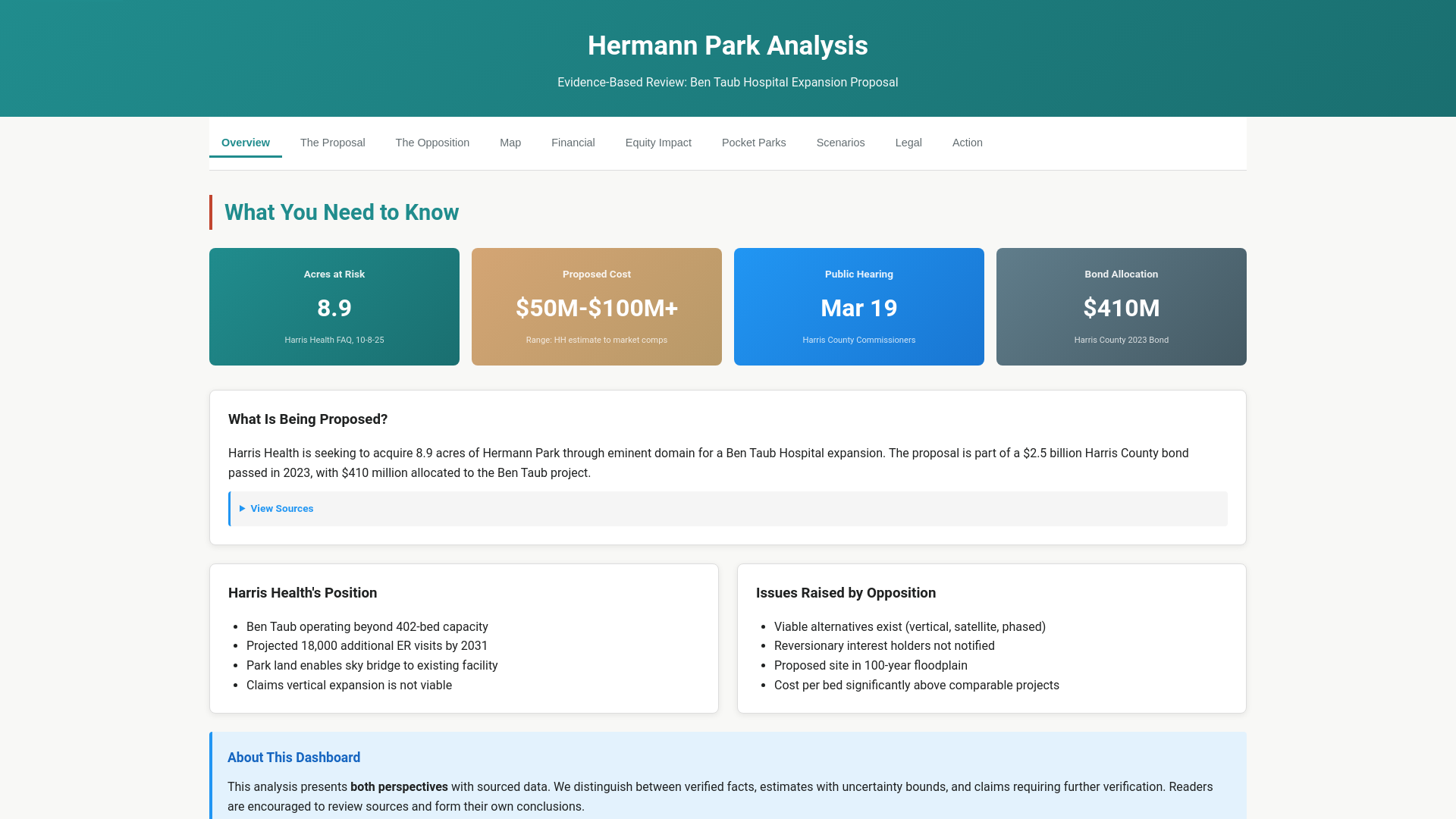Switch to the Scenarios tab
Image resolution: width=1456 pixels, height=819 pixels.
(840, 143)
